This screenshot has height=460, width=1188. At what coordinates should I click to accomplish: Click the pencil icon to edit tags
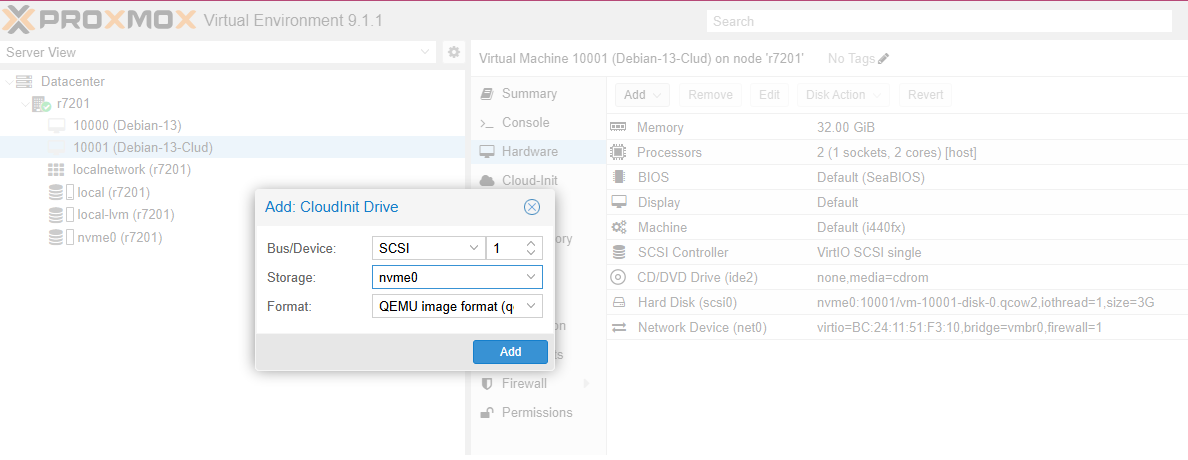(x=884, y=59)
